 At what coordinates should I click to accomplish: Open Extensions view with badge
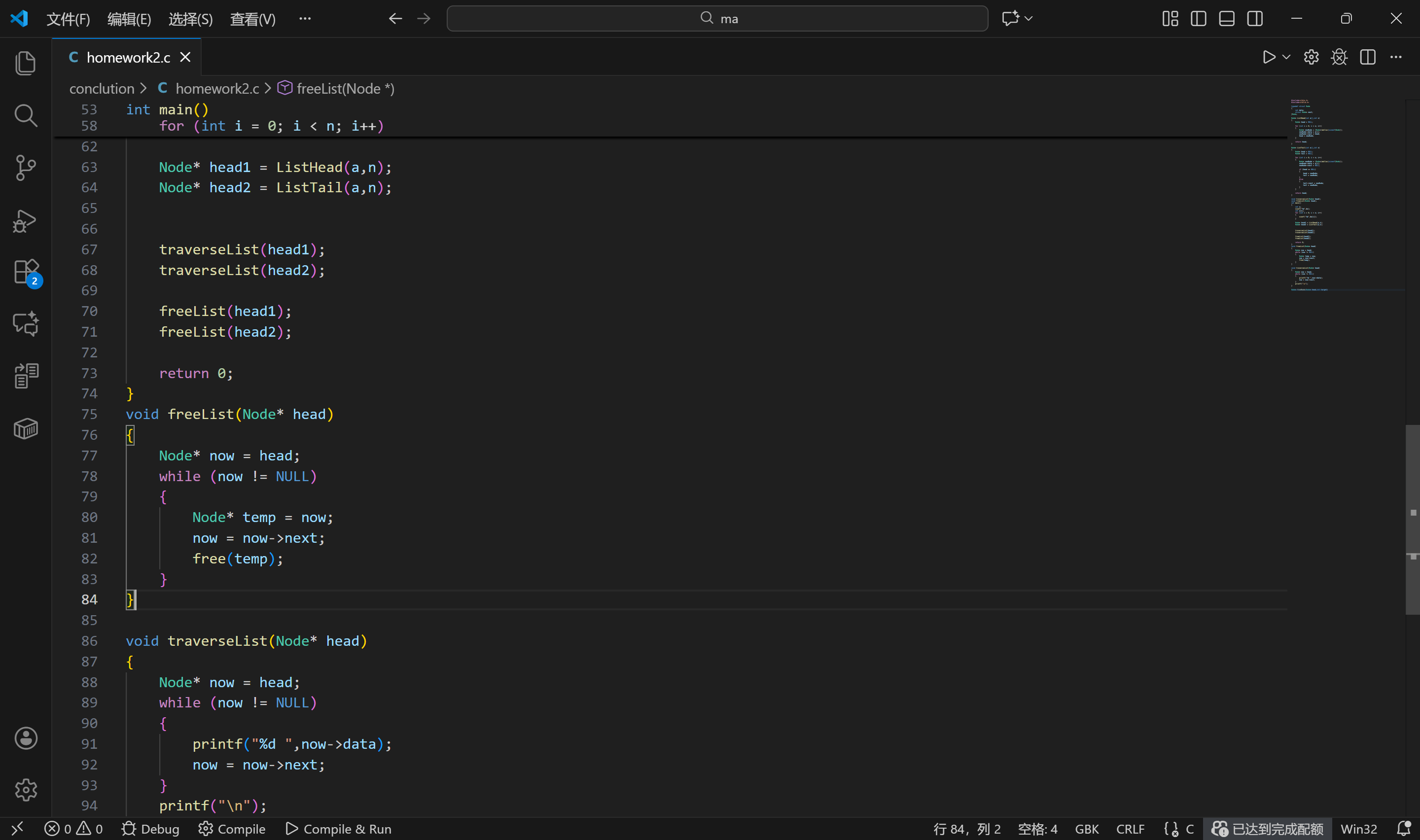[x=26, y=272]
